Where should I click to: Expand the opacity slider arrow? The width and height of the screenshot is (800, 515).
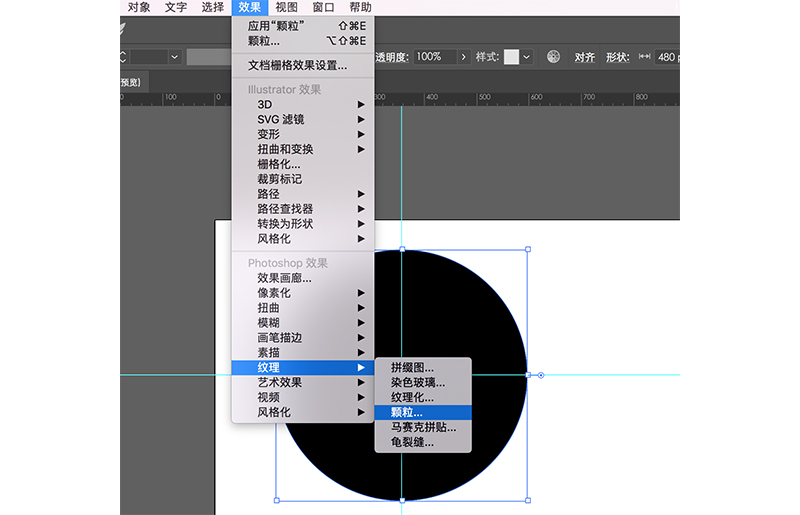463,57
